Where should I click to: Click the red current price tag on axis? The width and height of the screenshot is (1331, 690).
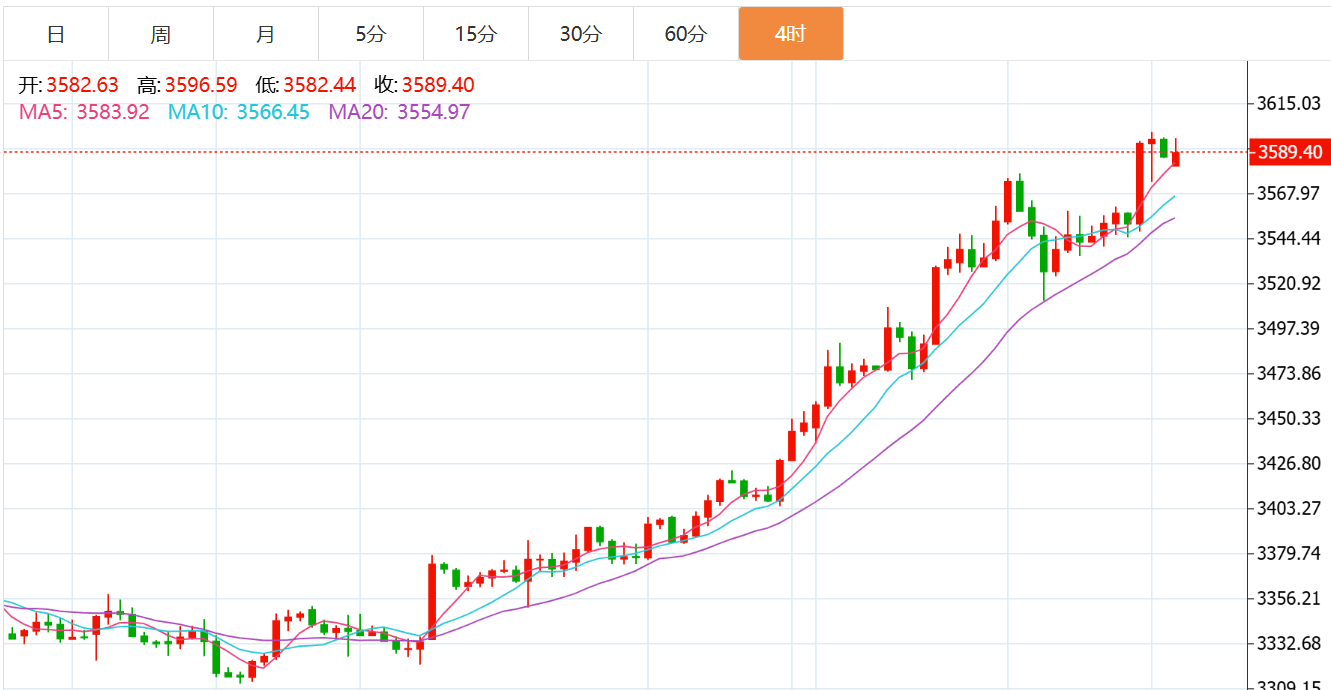1289,152
